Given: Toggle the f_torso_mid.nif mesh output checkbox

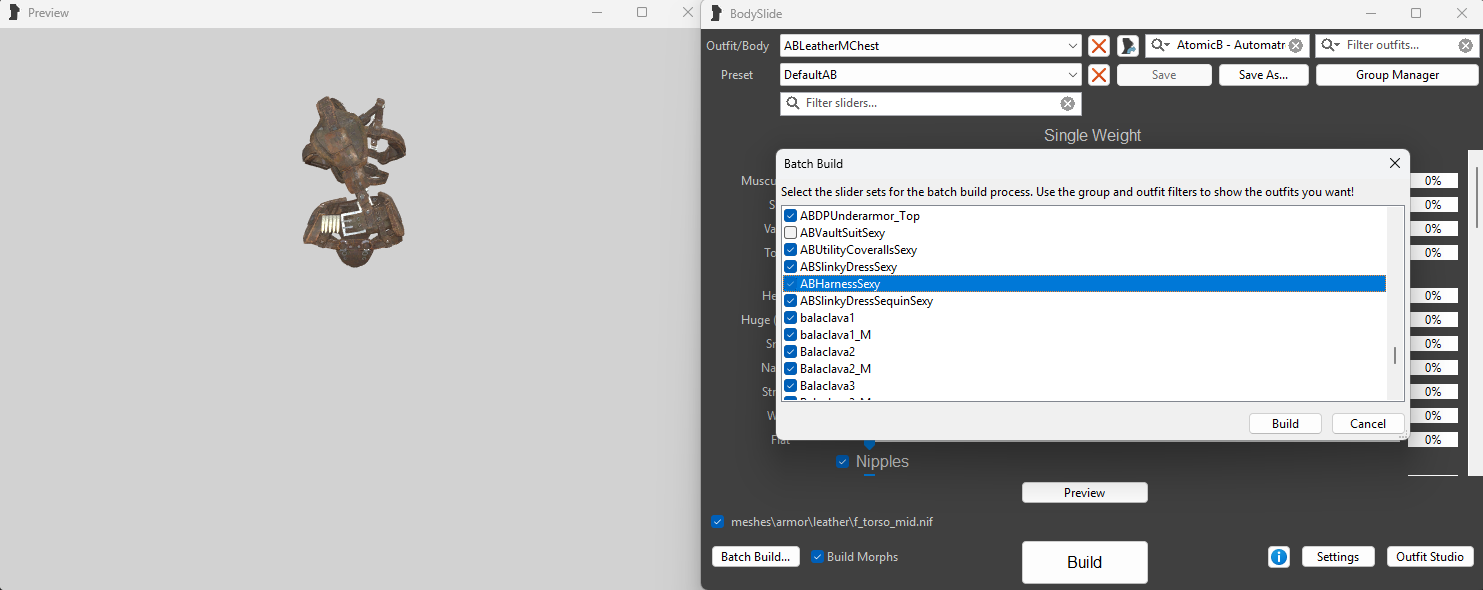Looking at the screenshot, I should (717, 522).
